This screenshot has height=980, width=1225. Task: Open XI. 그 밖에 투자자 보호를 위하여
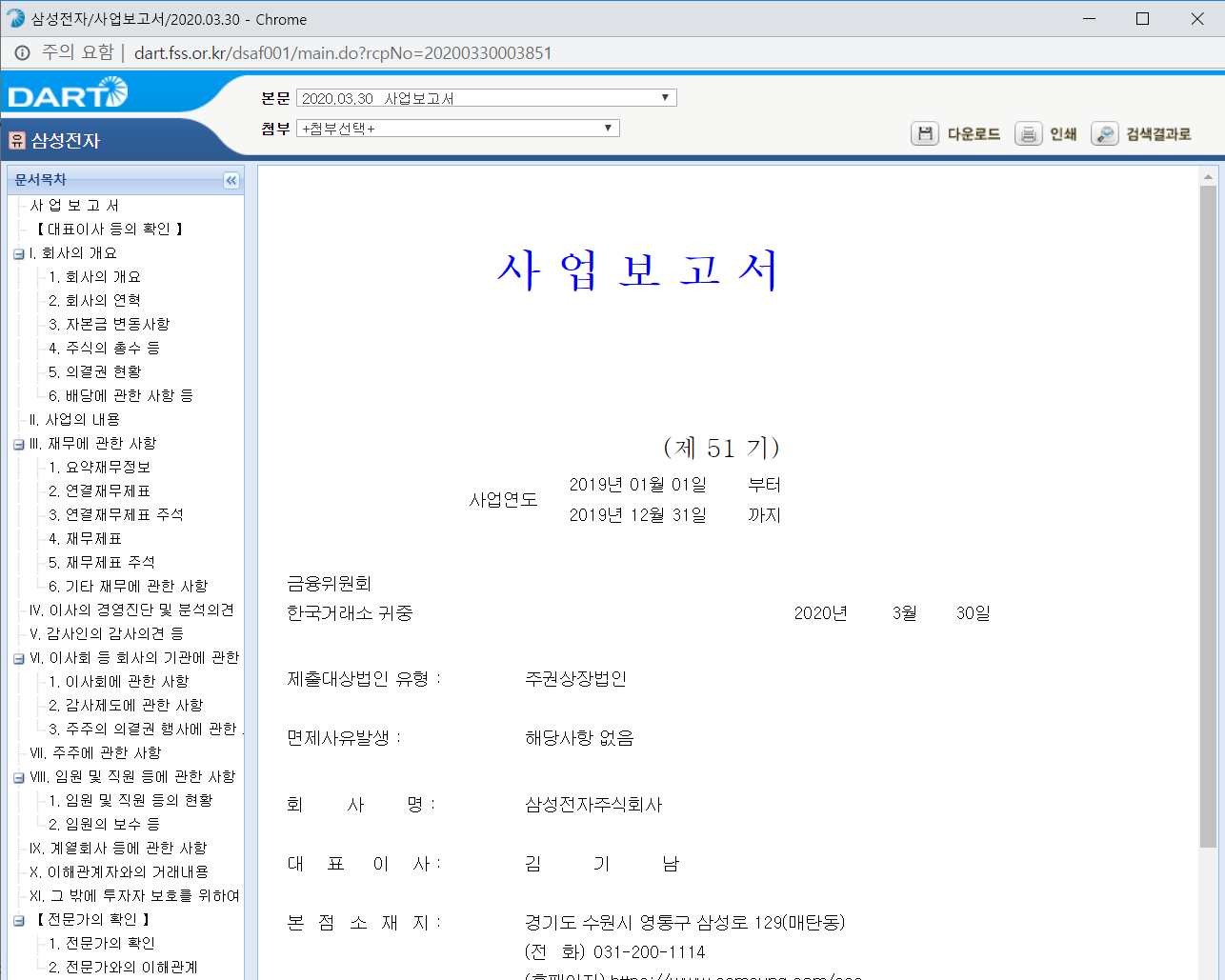coord(134,895)
